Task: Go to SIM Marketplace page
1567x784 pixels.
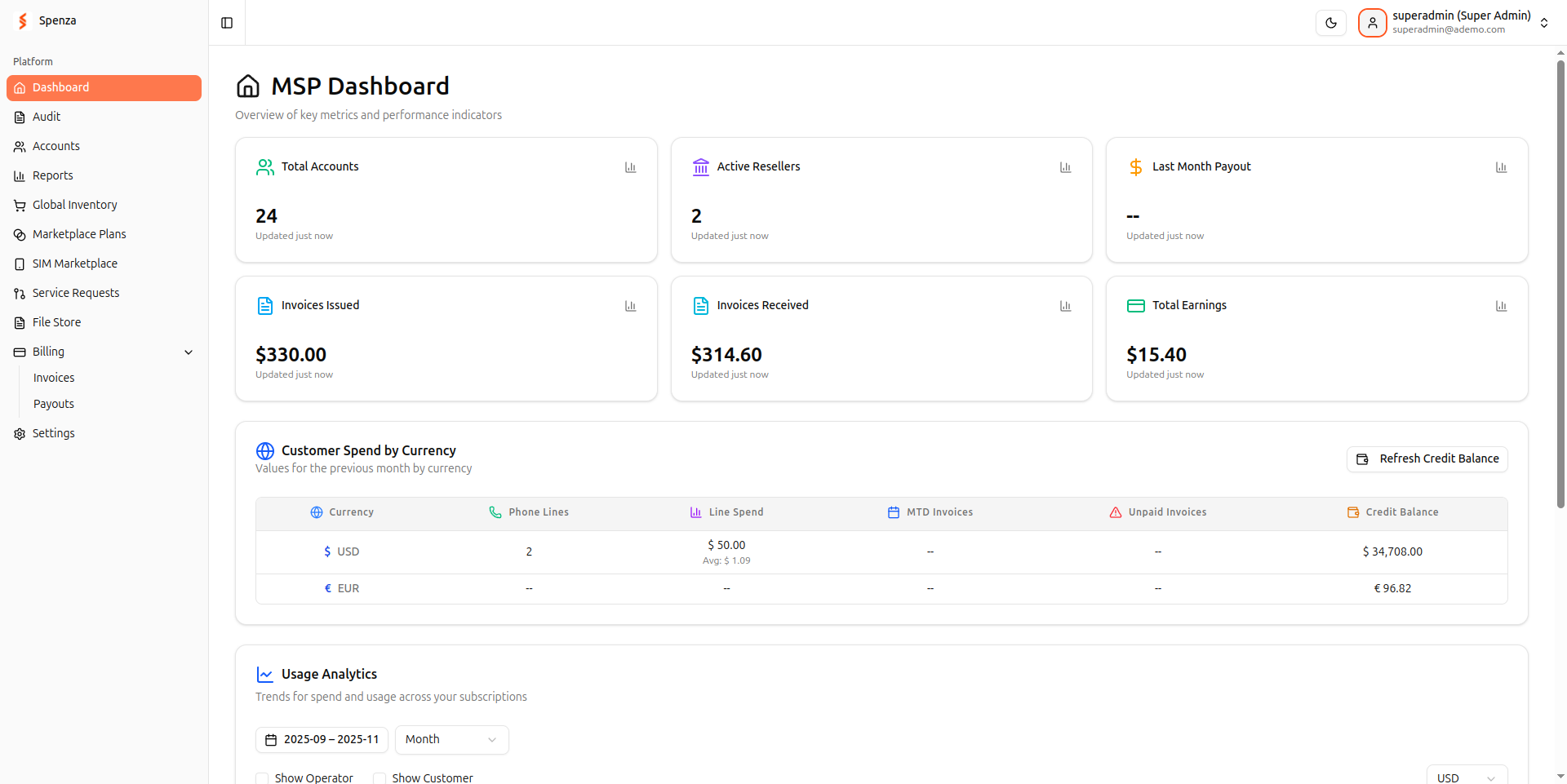Action: tap(75, 264)
